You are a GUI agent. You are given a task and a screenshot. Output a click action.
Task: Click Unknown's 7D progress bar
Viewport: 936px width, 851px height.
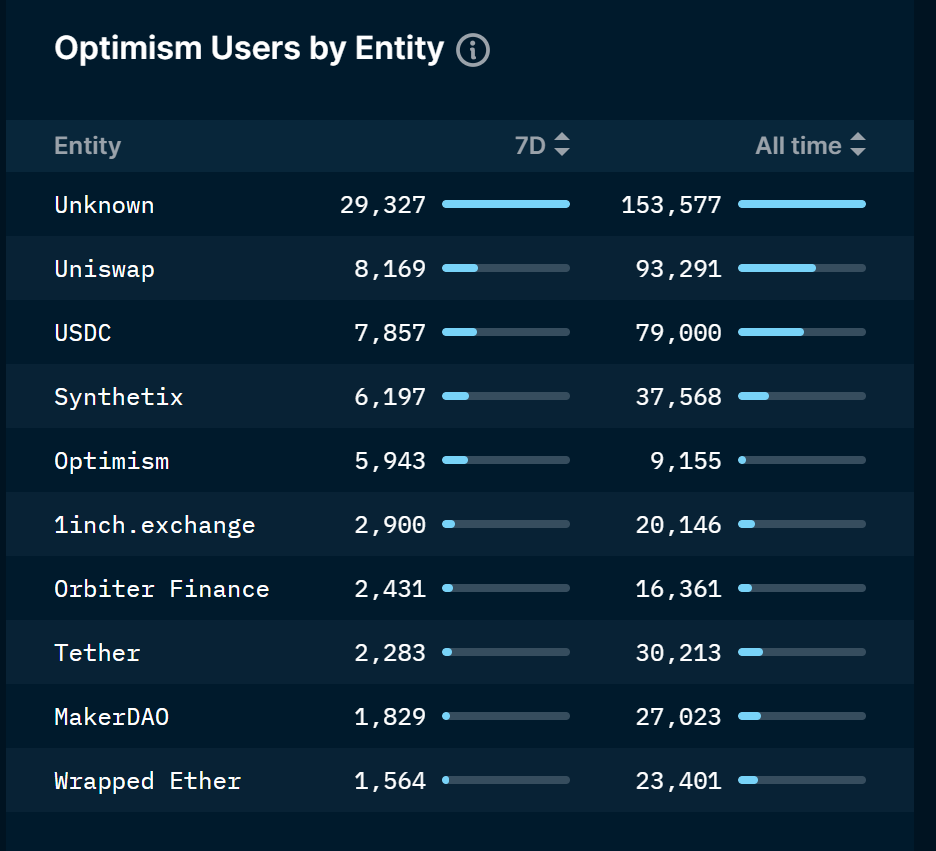tap(506, 204)
